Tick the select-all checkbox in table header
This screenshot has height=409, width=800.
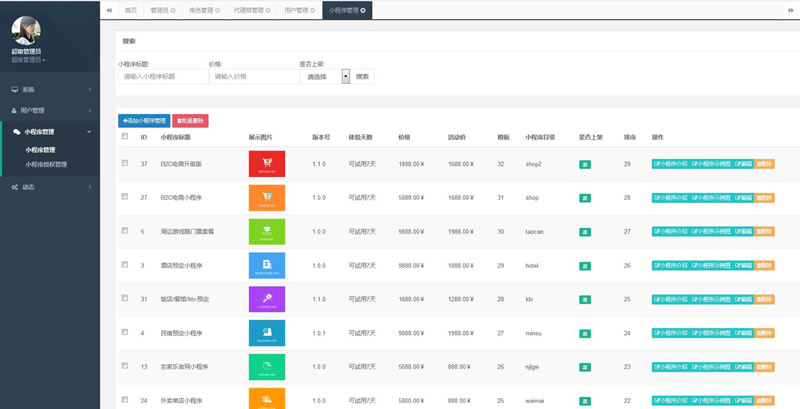coord(125,136)
